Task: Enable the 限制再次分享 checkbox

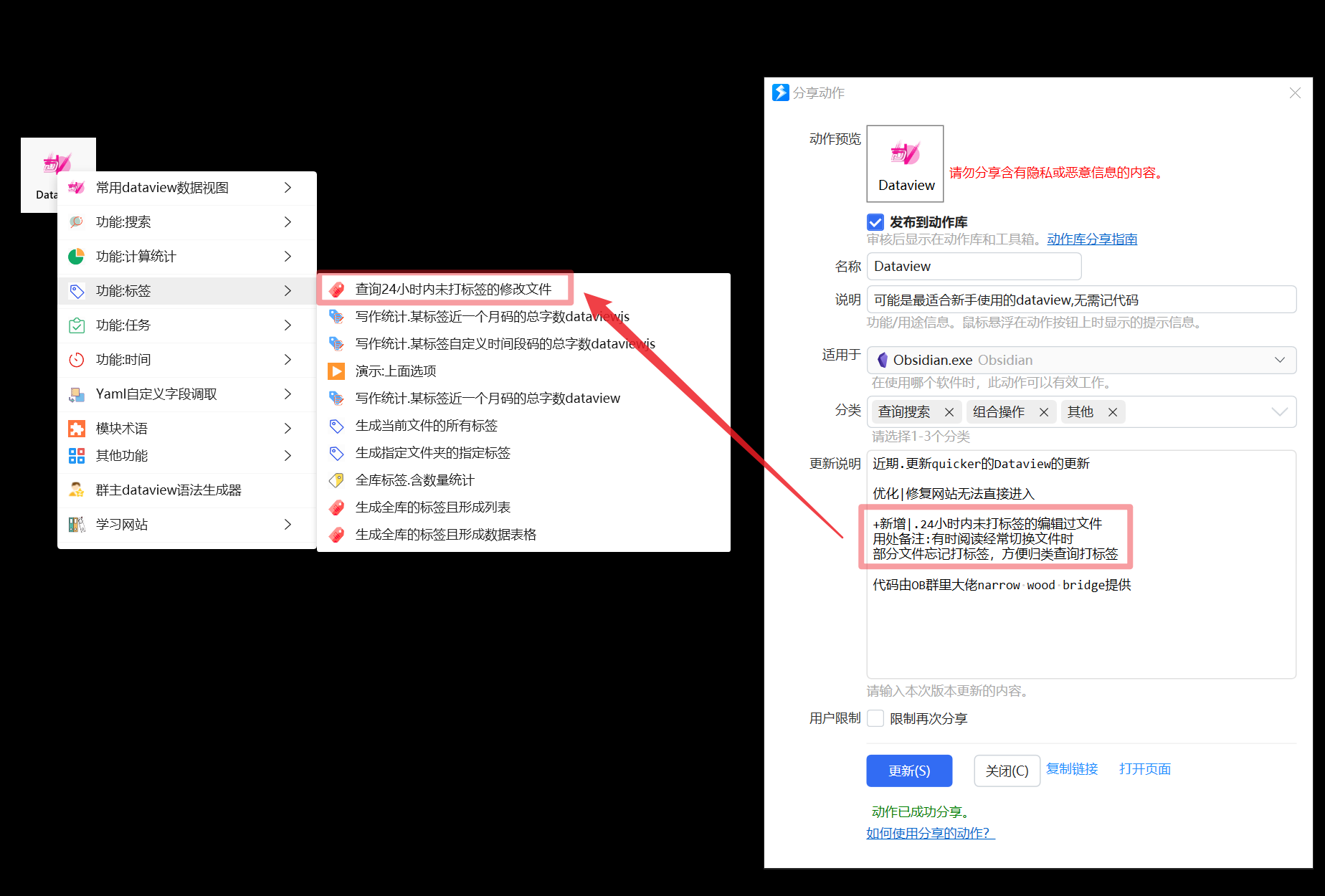Action: 875,718
